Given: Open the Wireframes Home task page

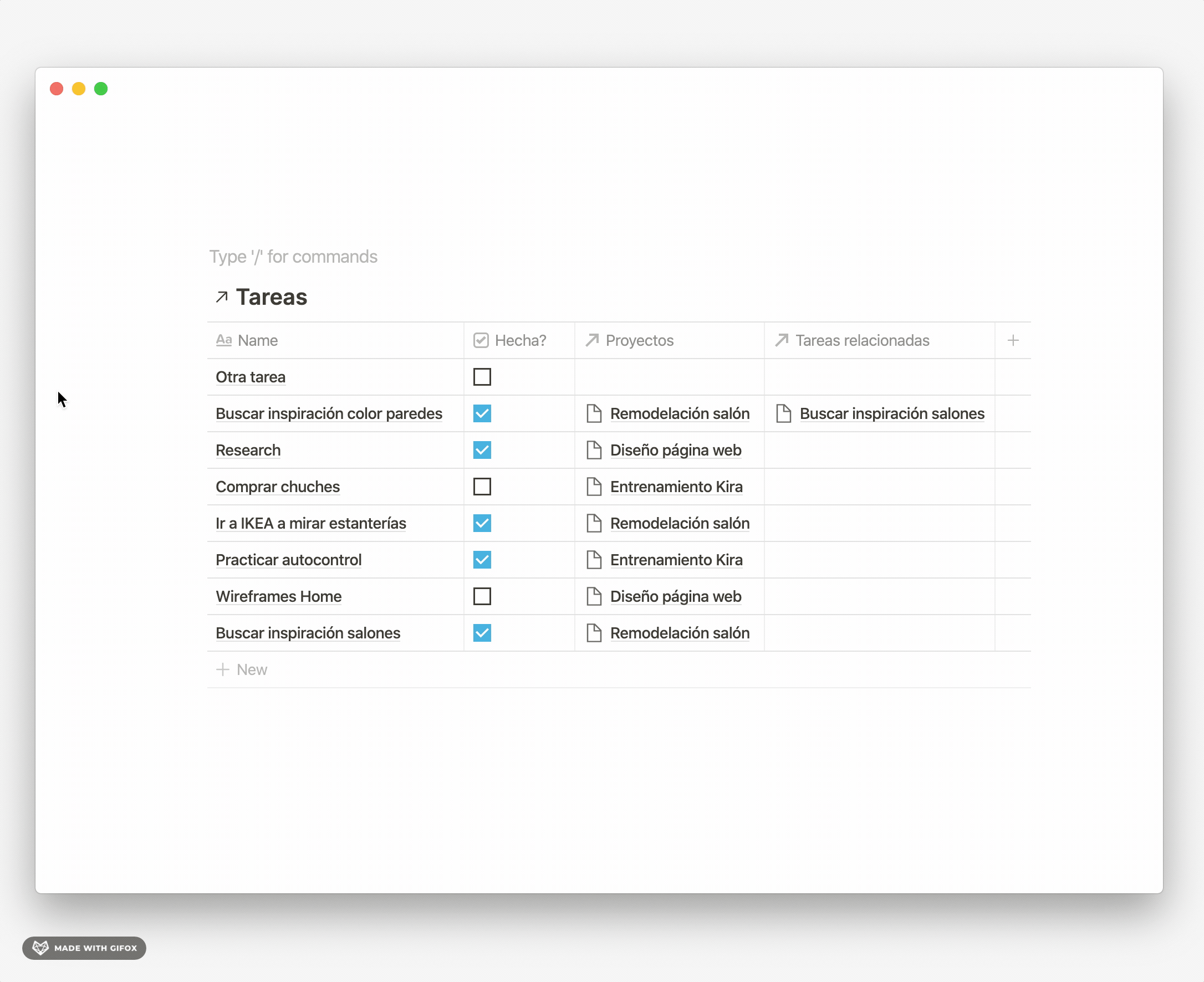Looking at the screenshot, I should point(278,596).
